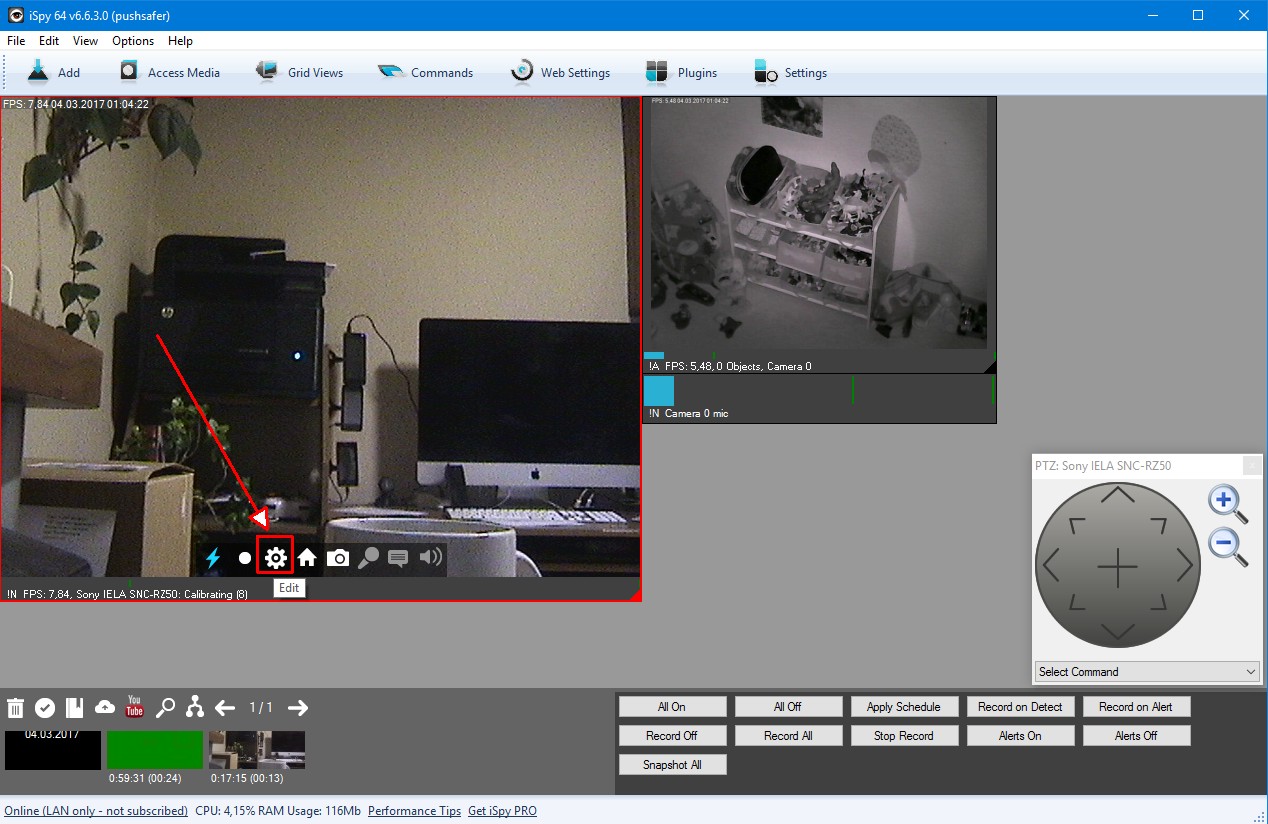The width and height of the screenshot is (1268, 824).
Task: Click the merge/branch icon in media panel
Action: coord(195,708)
